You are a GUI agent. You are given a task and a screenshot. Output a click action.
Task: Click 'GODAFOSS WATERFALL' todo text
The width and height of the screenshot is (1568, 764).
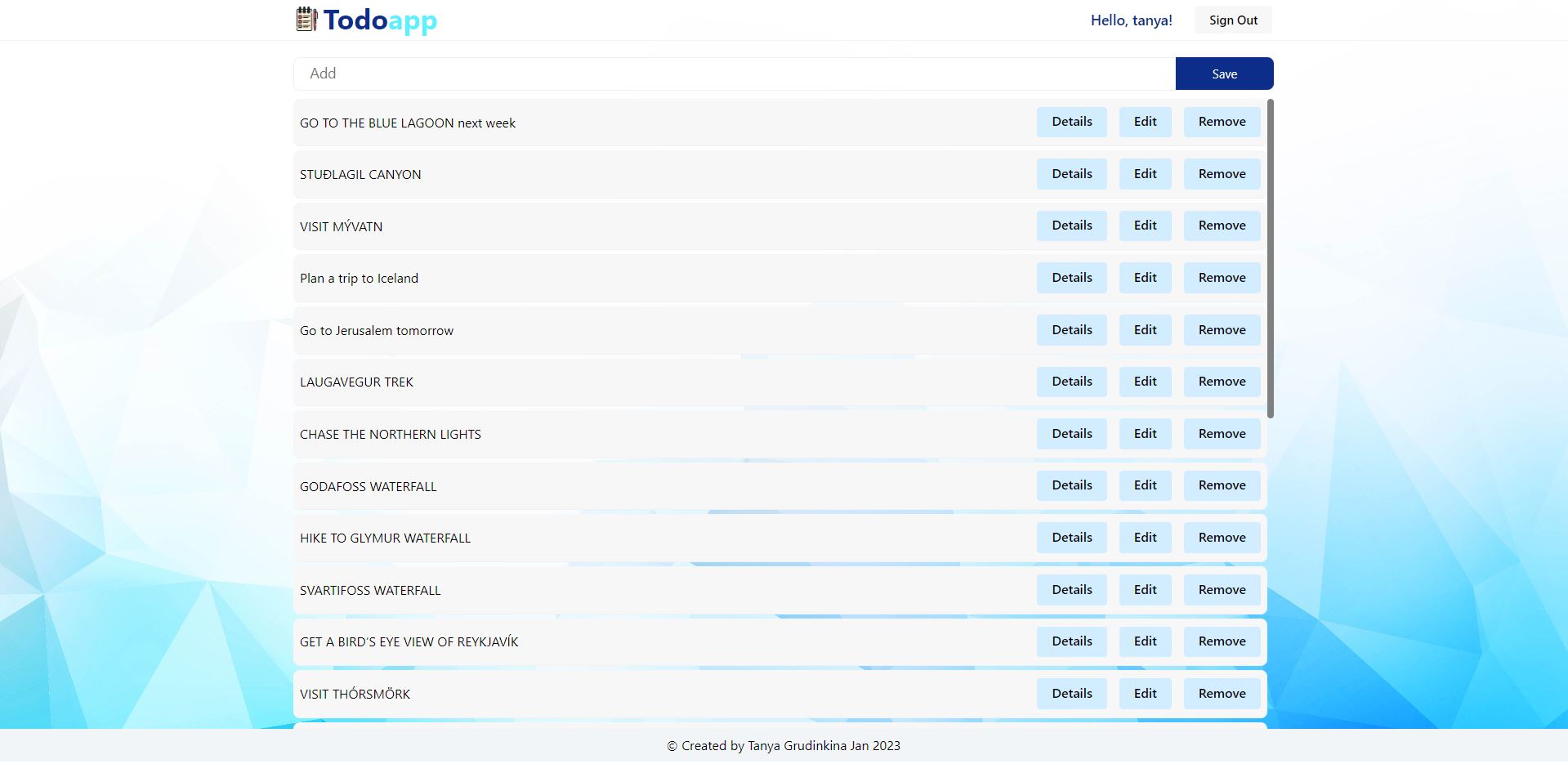369,487
